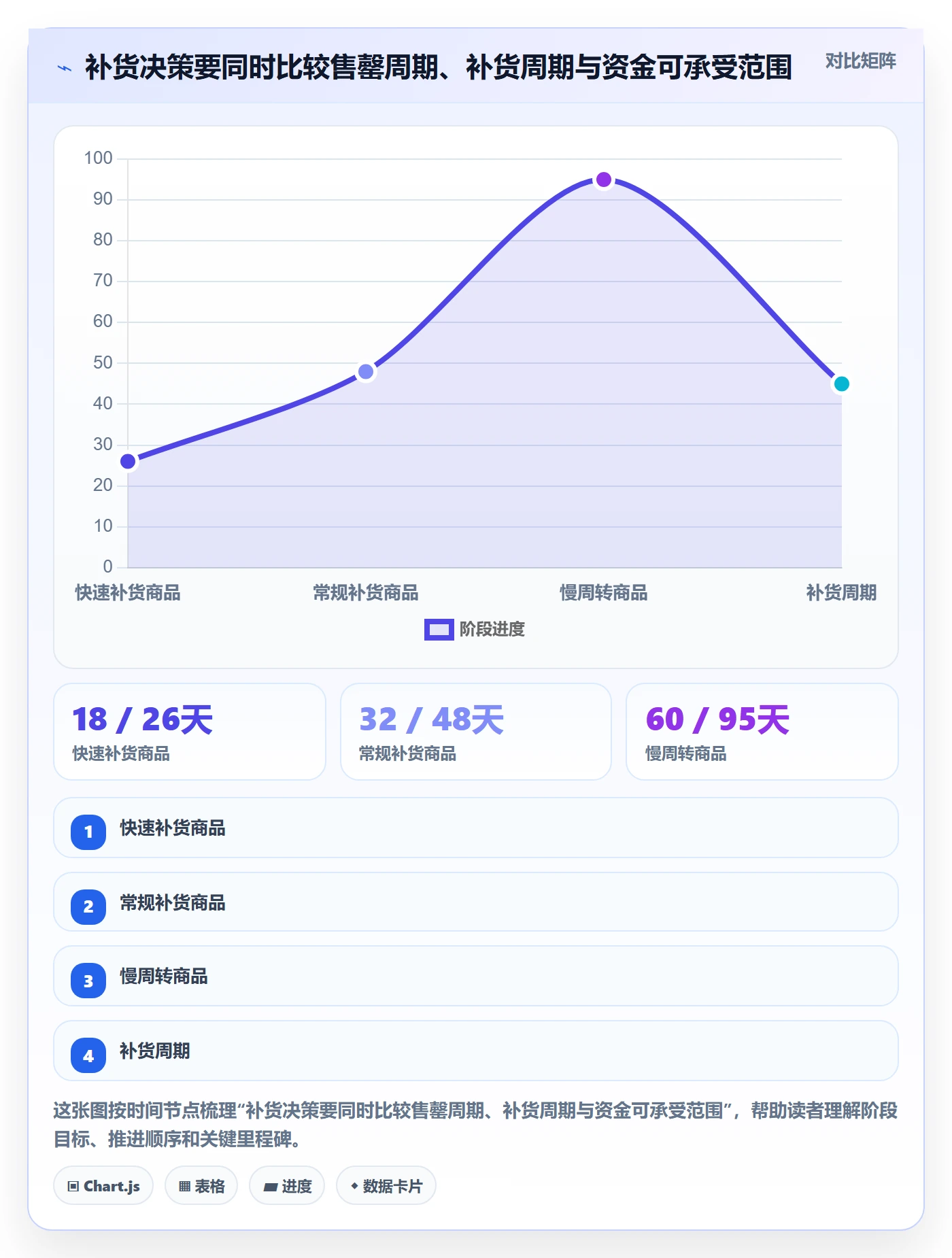Image resolution: width=952 pixels, height=1258 pixels.
Task: Open the 补货周期 list row text
Action: [155, 1051]
